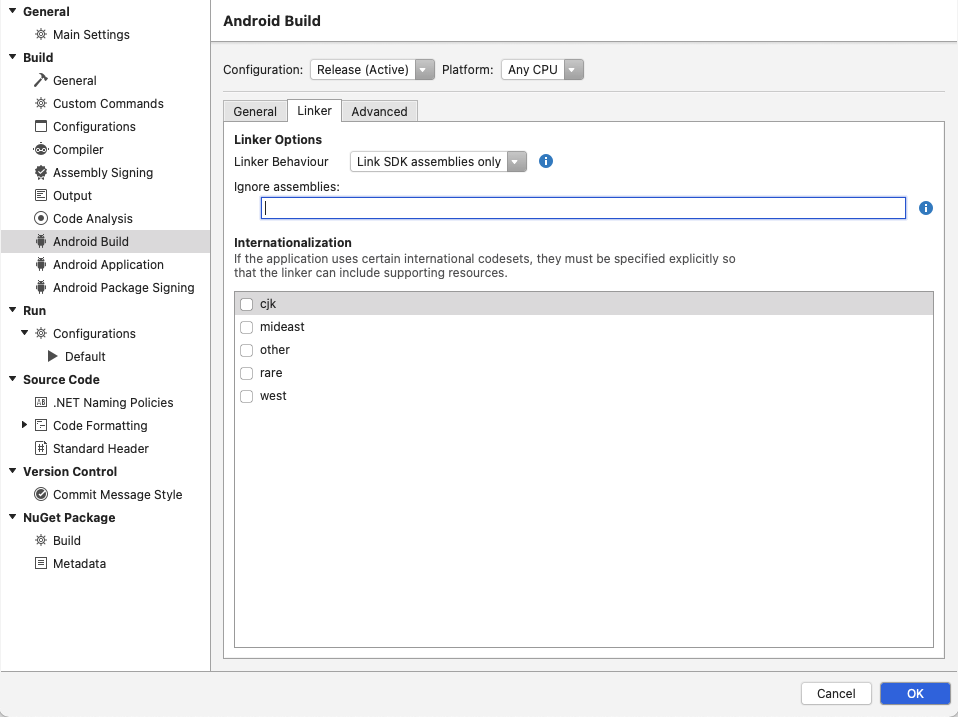Switch to the General tab of Android Build
958x717 pixels.
[x=255, y=111]
